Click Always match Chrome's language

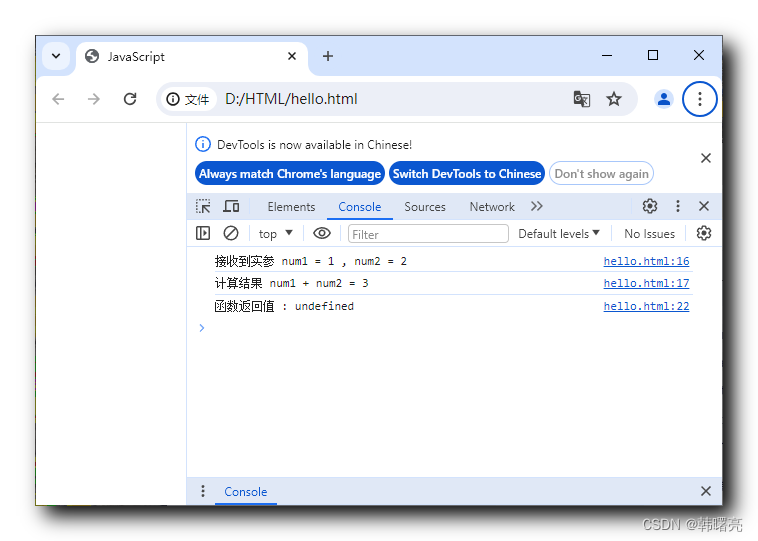point(290,174)
